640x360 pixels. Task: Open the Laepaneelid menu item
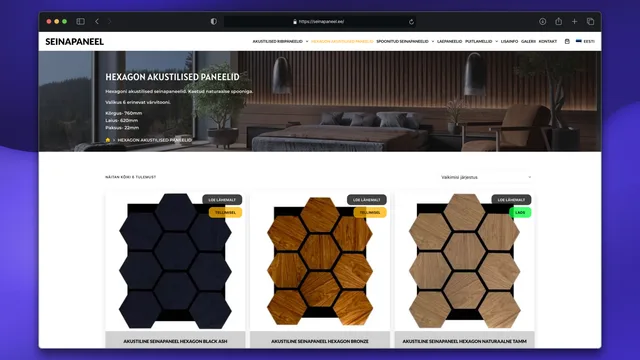point(449,41)
